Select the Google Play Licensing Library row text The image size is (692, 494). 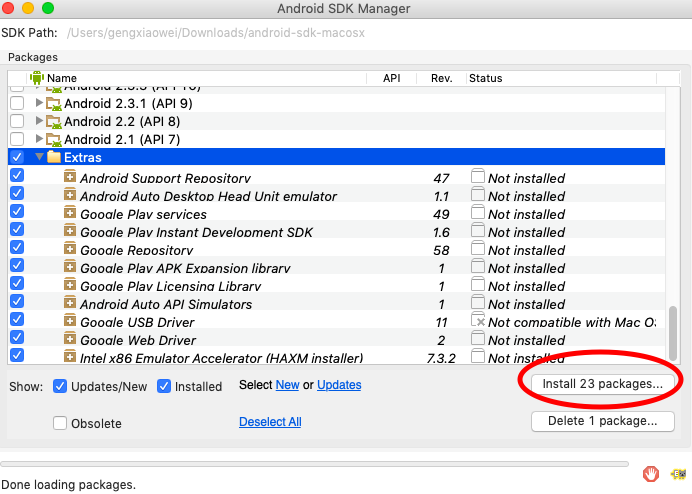pyautogui.click(x=171, y=286)
